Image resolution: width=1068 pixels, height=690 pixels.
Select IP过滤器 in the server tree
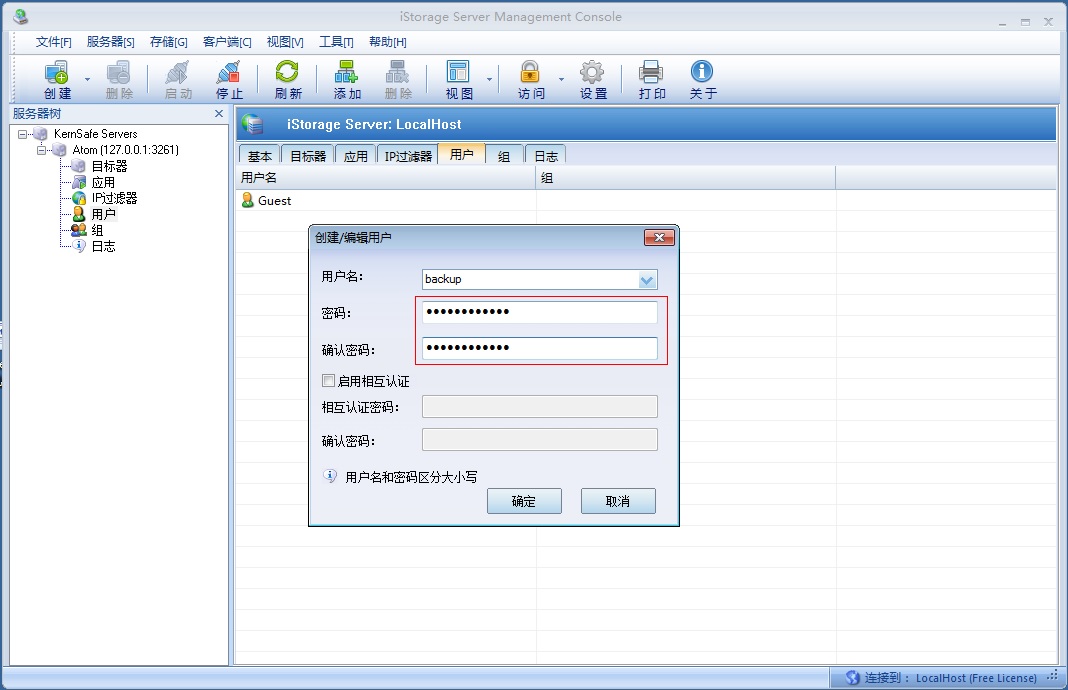[114, 198]
